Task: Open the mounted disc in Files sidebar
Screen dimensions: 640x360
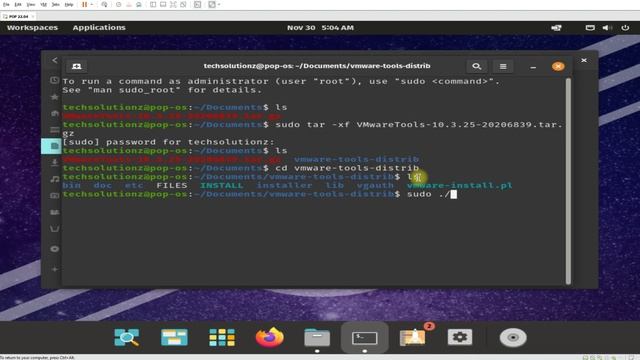Action: click(54, 249)
